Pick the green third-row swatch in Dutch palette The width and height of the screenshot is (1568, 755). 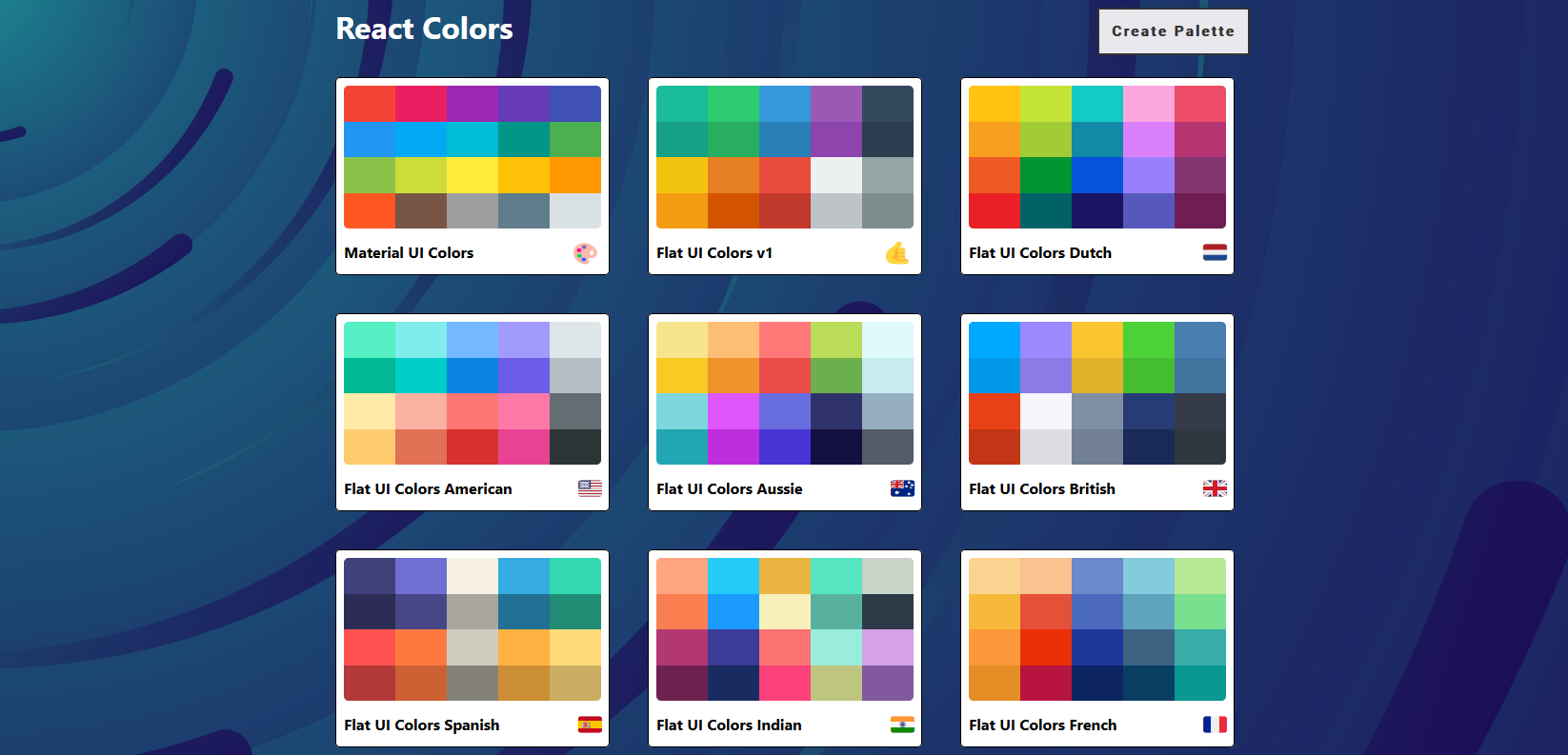[x=1046, y=175]
